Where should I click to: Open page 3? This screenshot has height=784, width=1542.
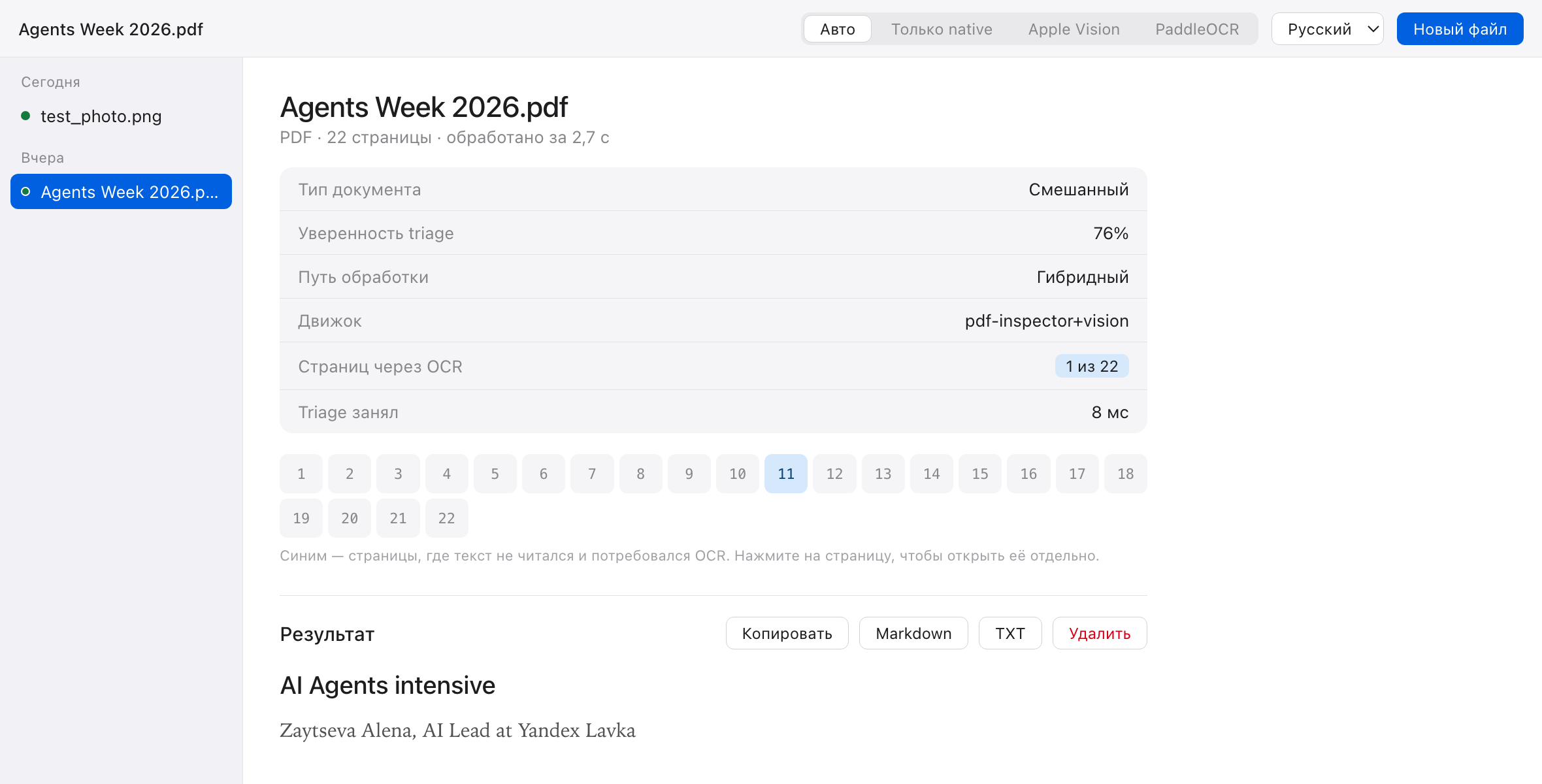point(398,474)
